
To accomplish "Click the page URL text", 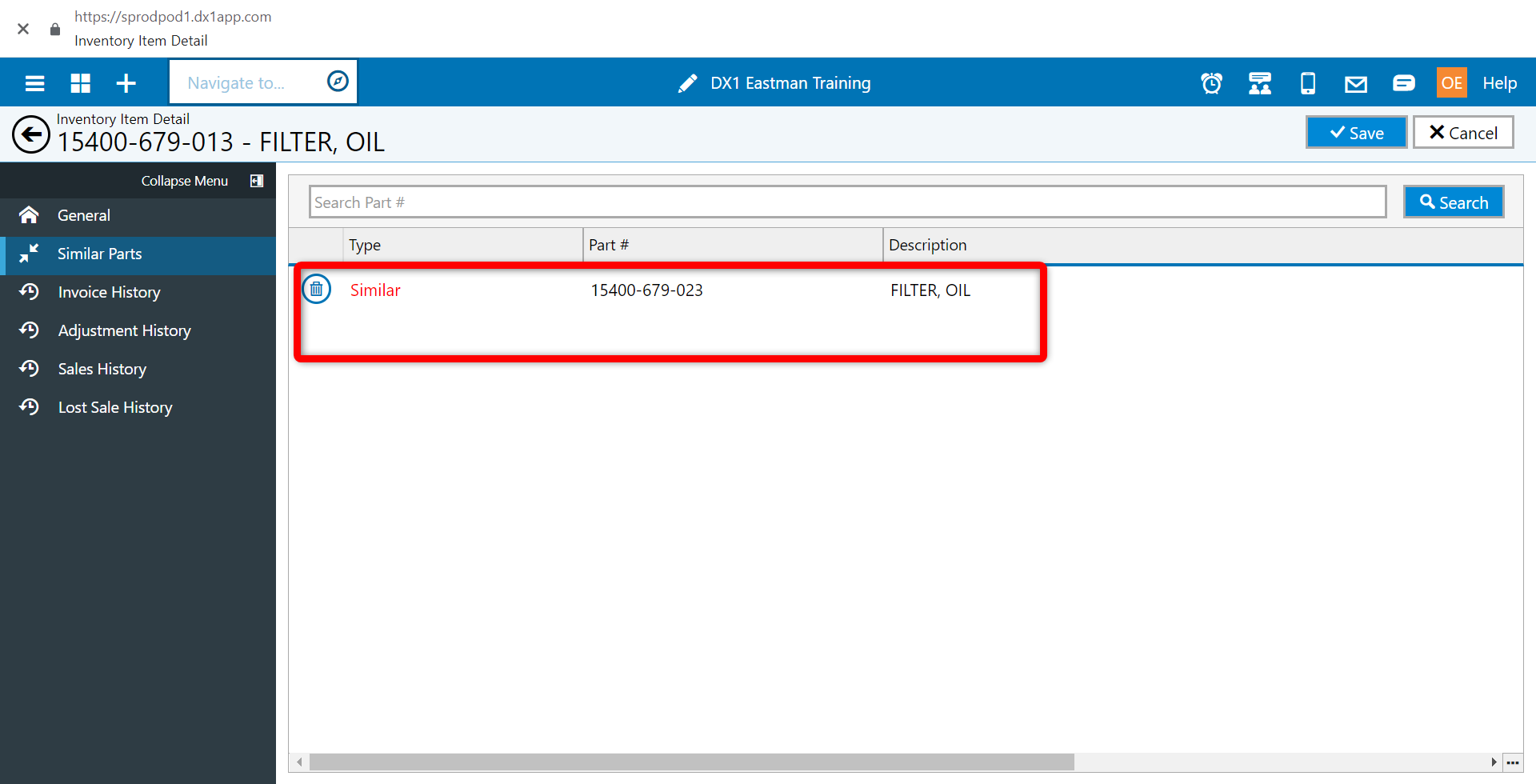I will (x=173, y=17).
